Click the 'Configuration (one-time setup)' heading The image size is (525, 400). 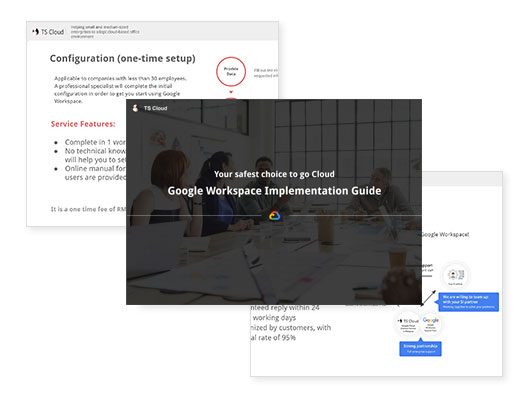tap(123, 59)
